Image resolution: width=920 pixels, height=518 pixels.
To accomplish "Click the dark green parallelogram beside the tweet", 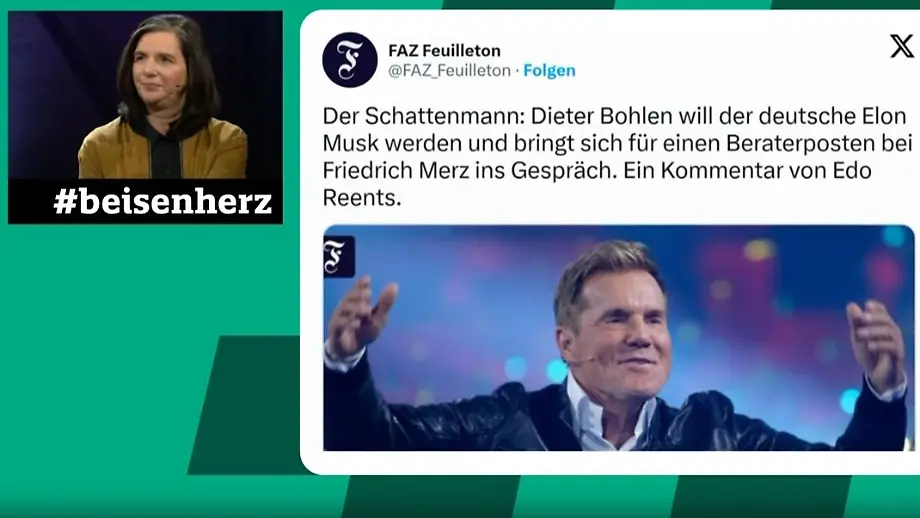I will point(246,405).
